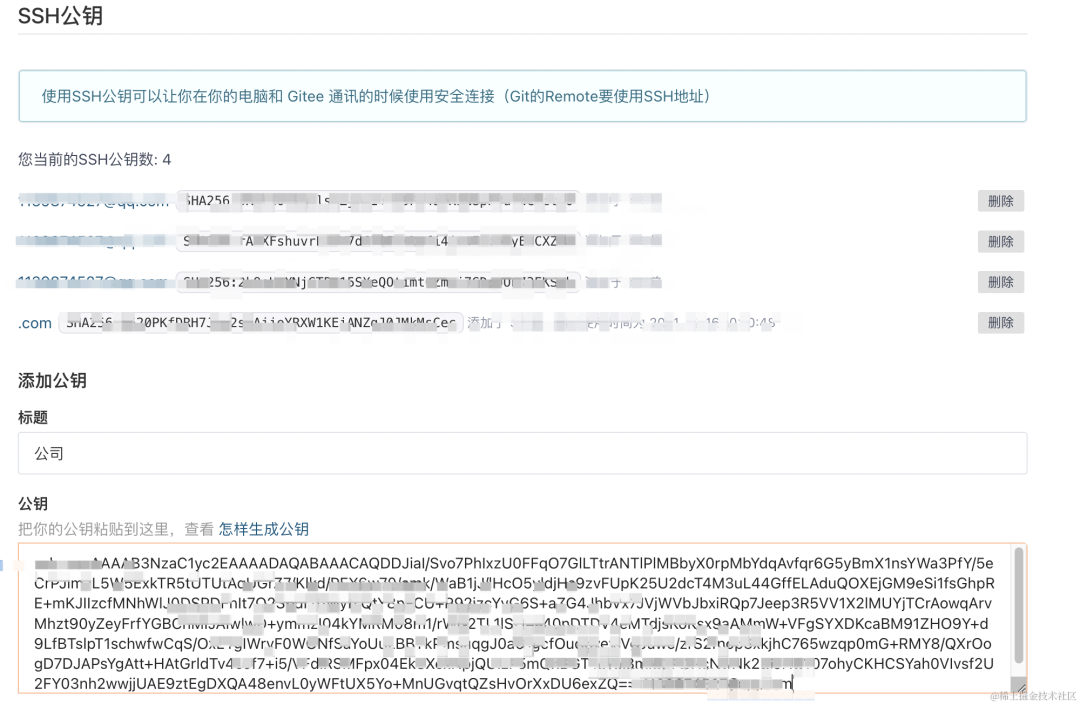Click the 您当前的SSH公钥数: 4 text
This screenshot has width=1080, height=705.
pyautogui.click(x=94, y=160)
